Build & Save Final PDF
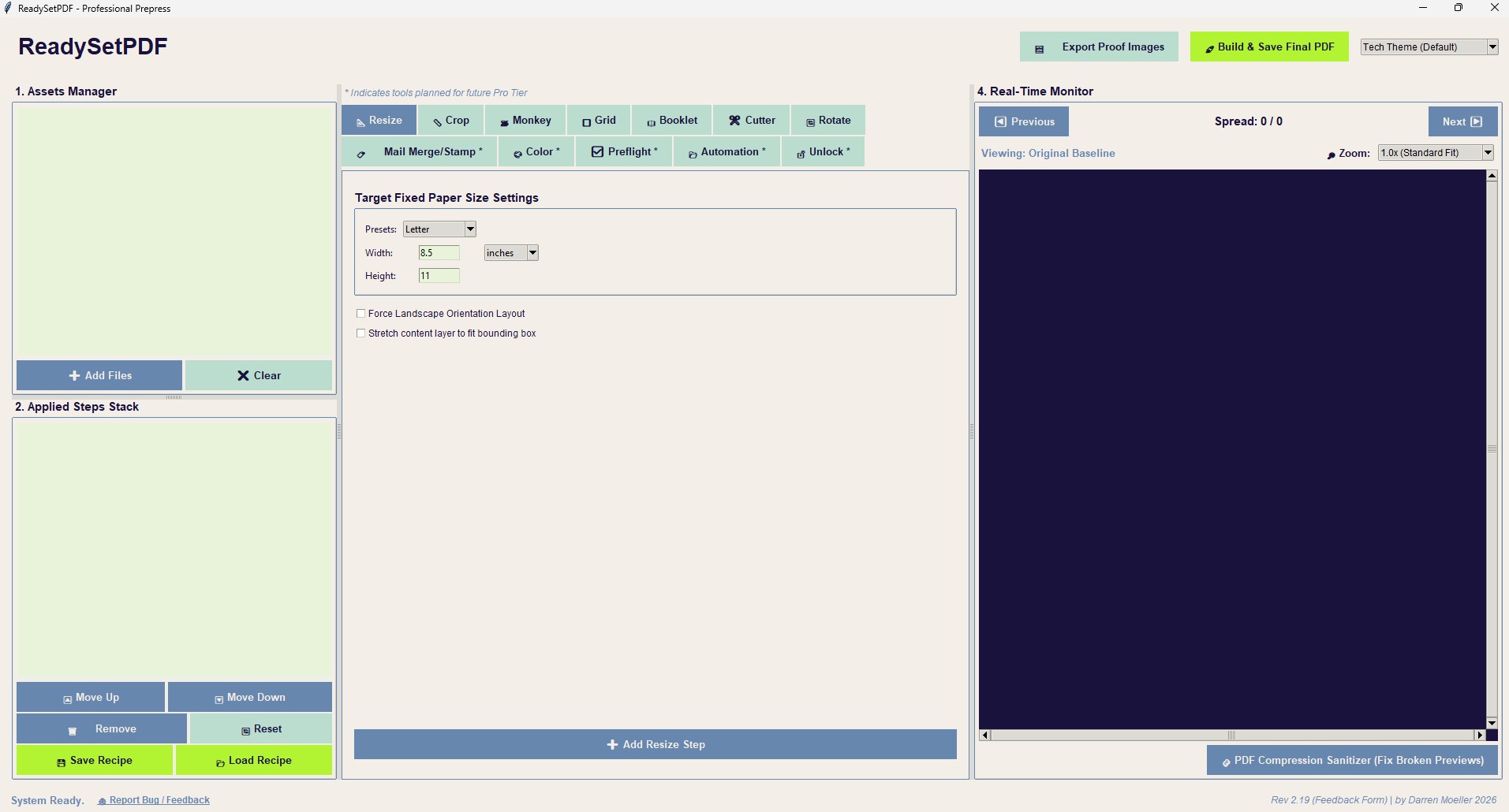 (1269, 47)
